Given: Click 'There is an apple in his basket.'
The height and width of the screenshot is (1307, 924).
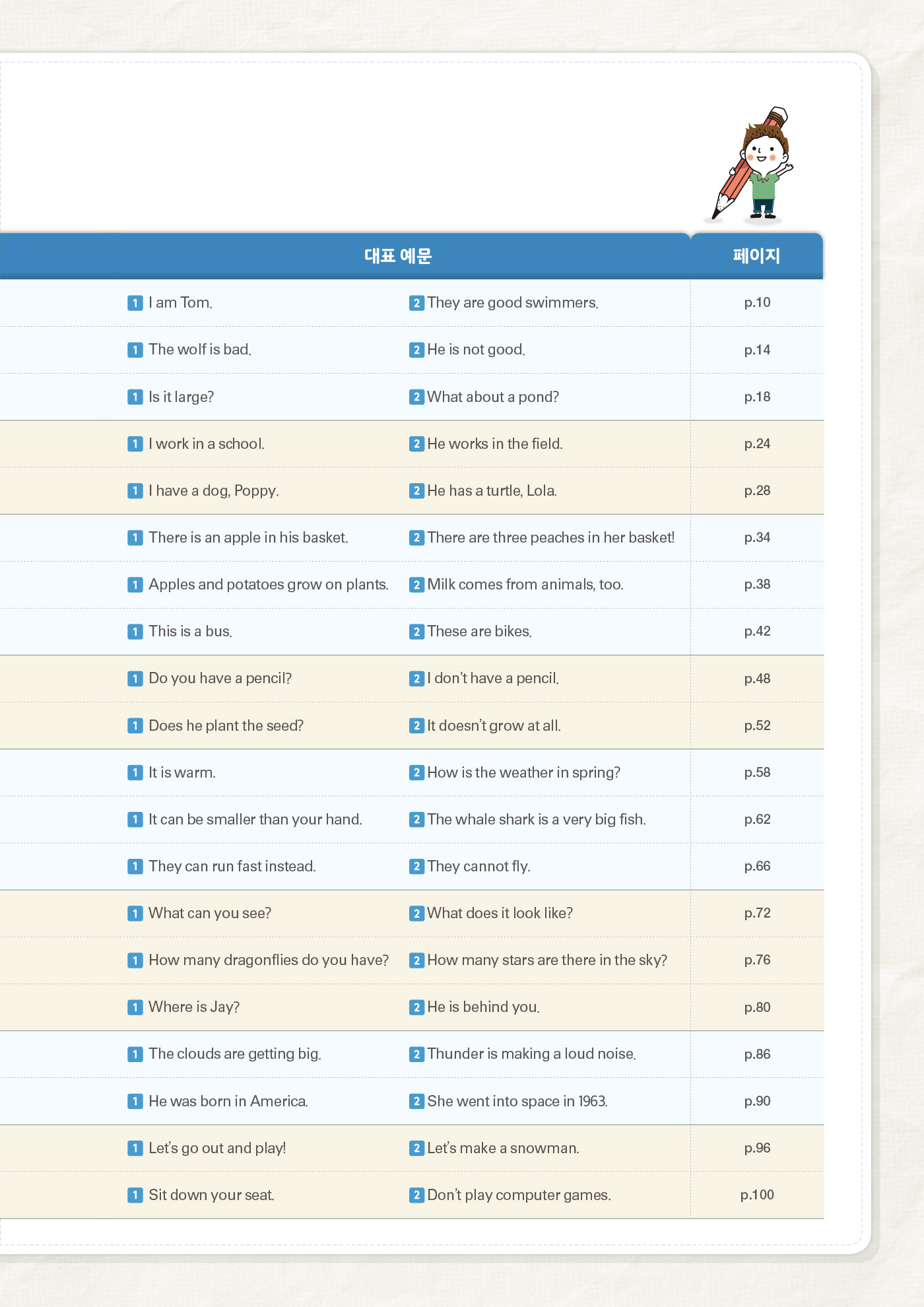Looking at the screenshot, I should coord(248,537).
